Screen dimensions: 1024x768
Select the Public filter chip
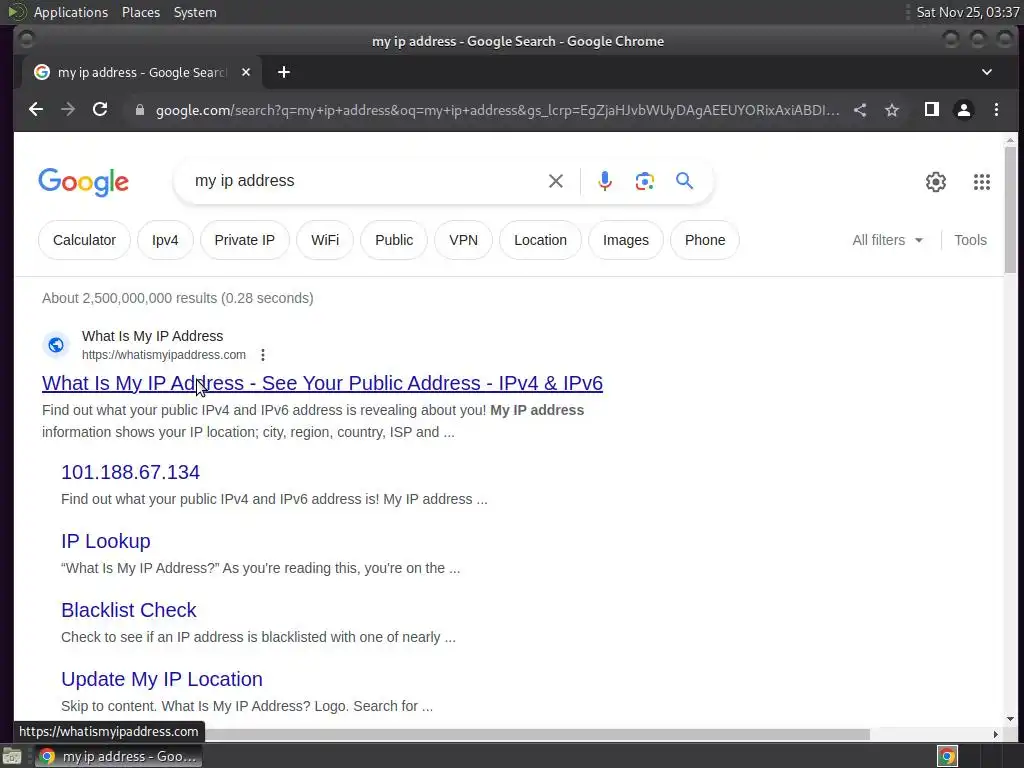(394, 240)
